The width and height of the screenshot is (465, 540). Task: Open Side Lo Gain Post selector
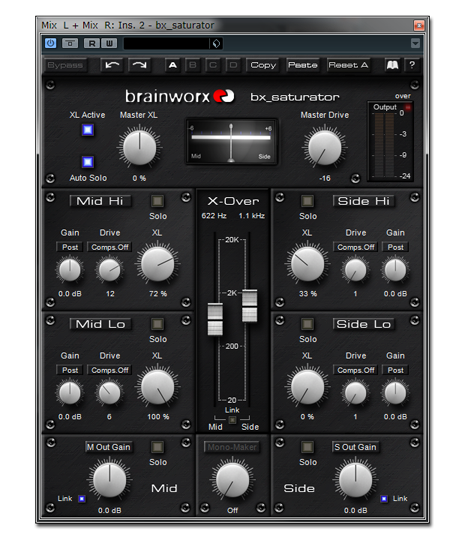[x=395, y=370]
